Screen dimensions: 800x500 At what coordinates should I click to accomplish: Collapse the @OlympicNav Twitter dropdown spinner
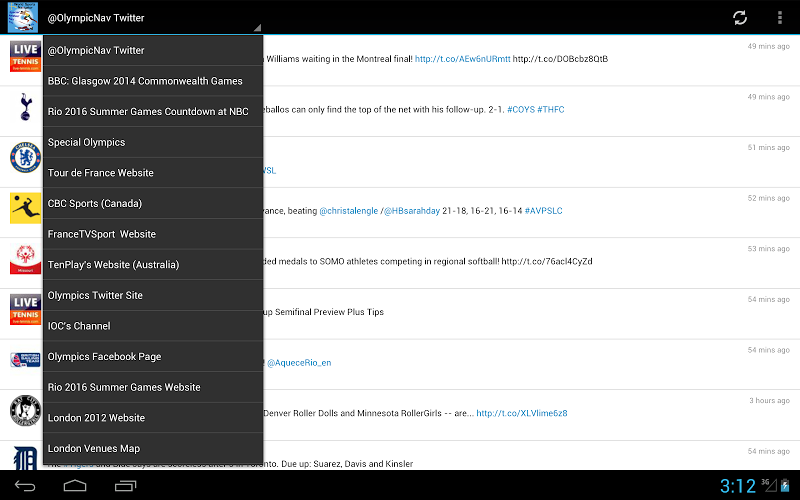point(152,18)
